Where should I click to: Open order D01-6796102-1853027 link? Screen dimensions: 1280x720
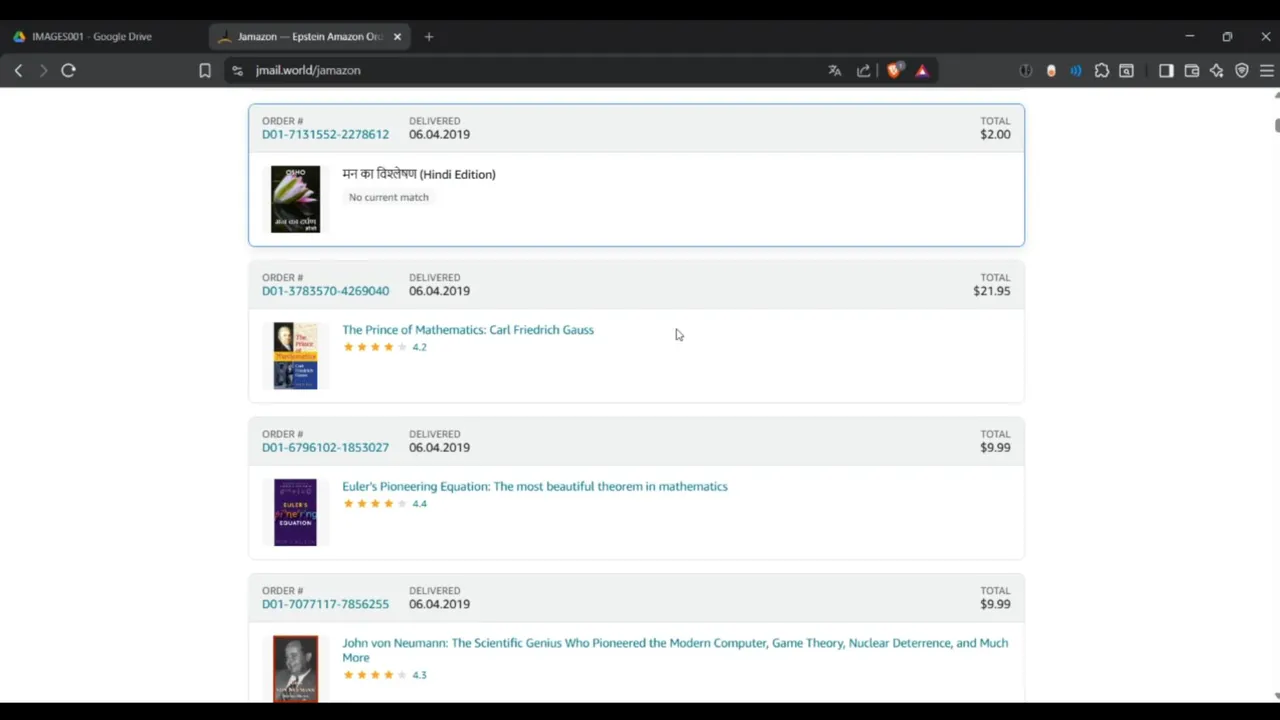click(325, 448)
